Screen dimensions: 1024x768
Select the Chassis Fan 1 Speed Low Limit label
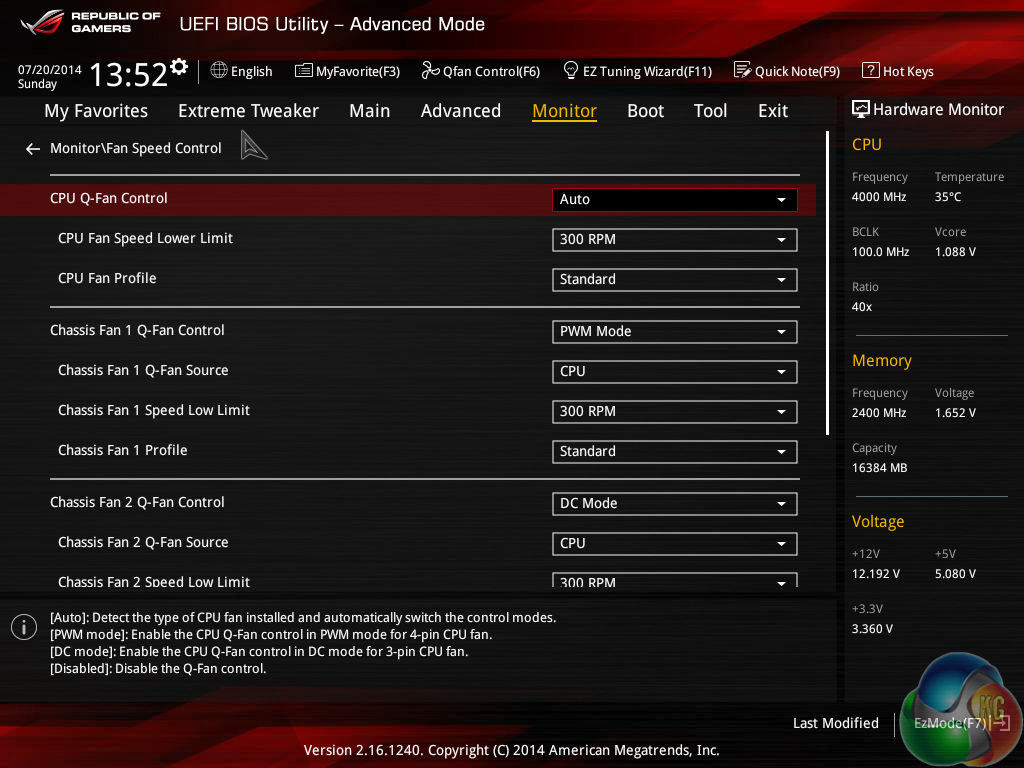[153, 410]
